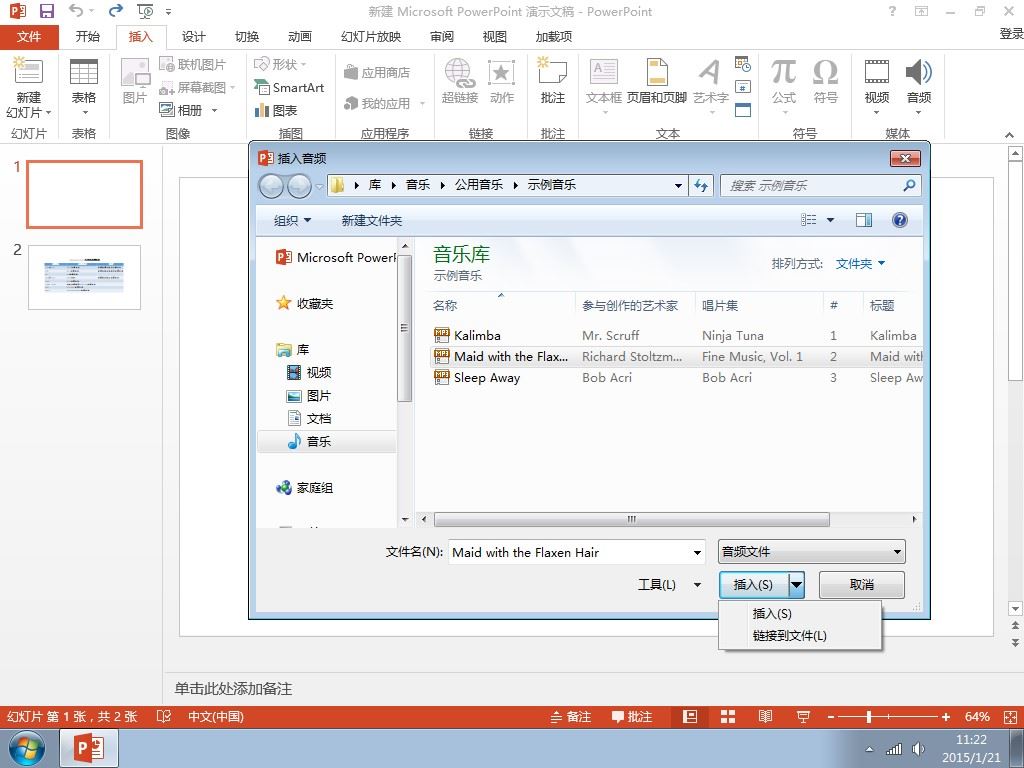
Task: Switch to reading view in status bar
Action: pyautogui.click(x=765, y=716)
